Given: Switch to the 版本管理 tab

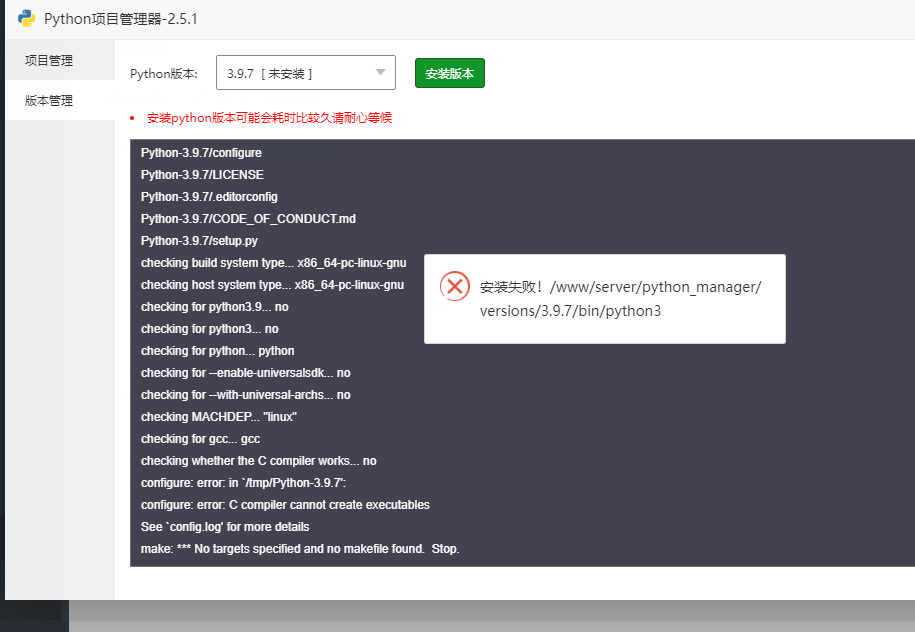Looking at the screenshot, I should click(x=60, y=100).
